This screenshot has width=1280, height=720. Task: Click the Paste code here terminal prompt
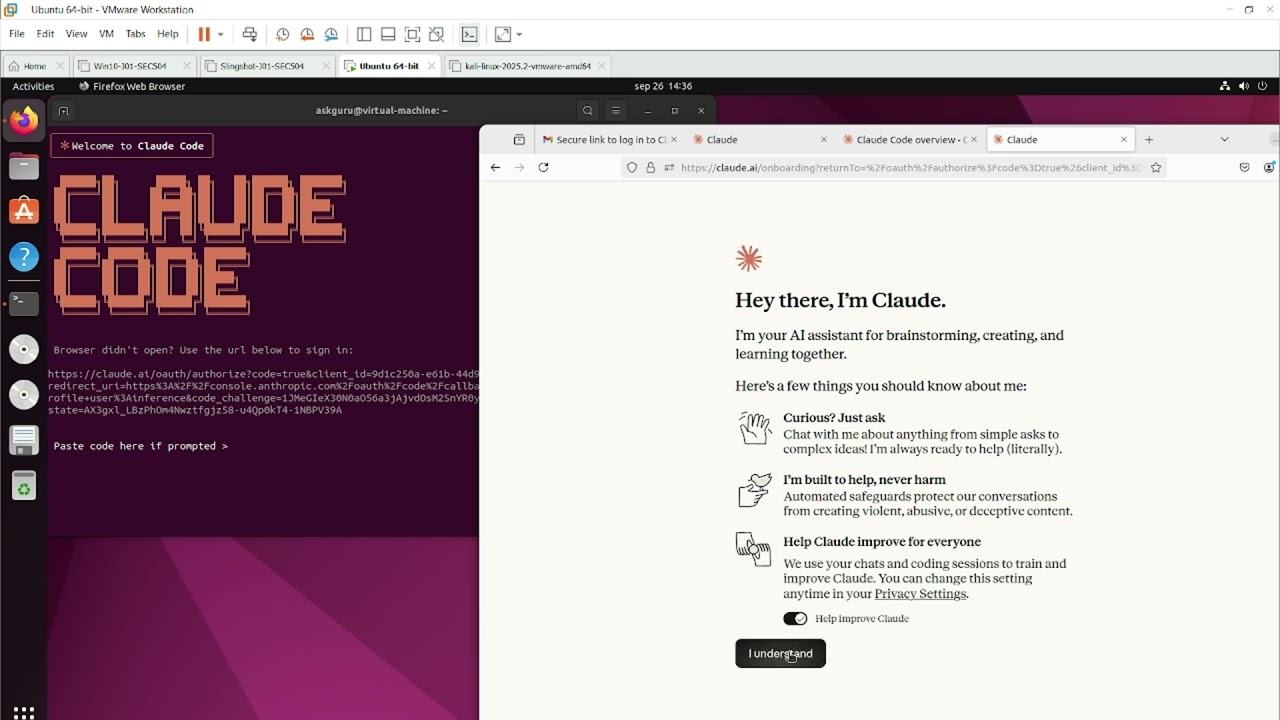(x=141, y=446)
